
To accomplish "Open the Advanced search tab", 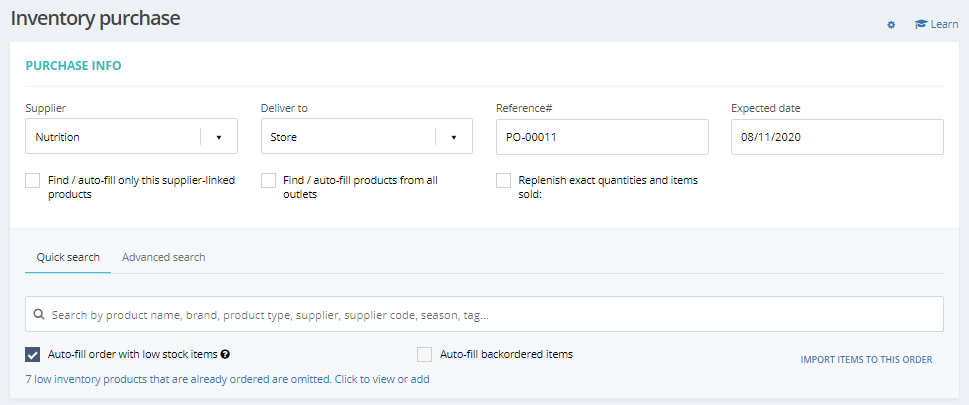I will click(164, 257).
